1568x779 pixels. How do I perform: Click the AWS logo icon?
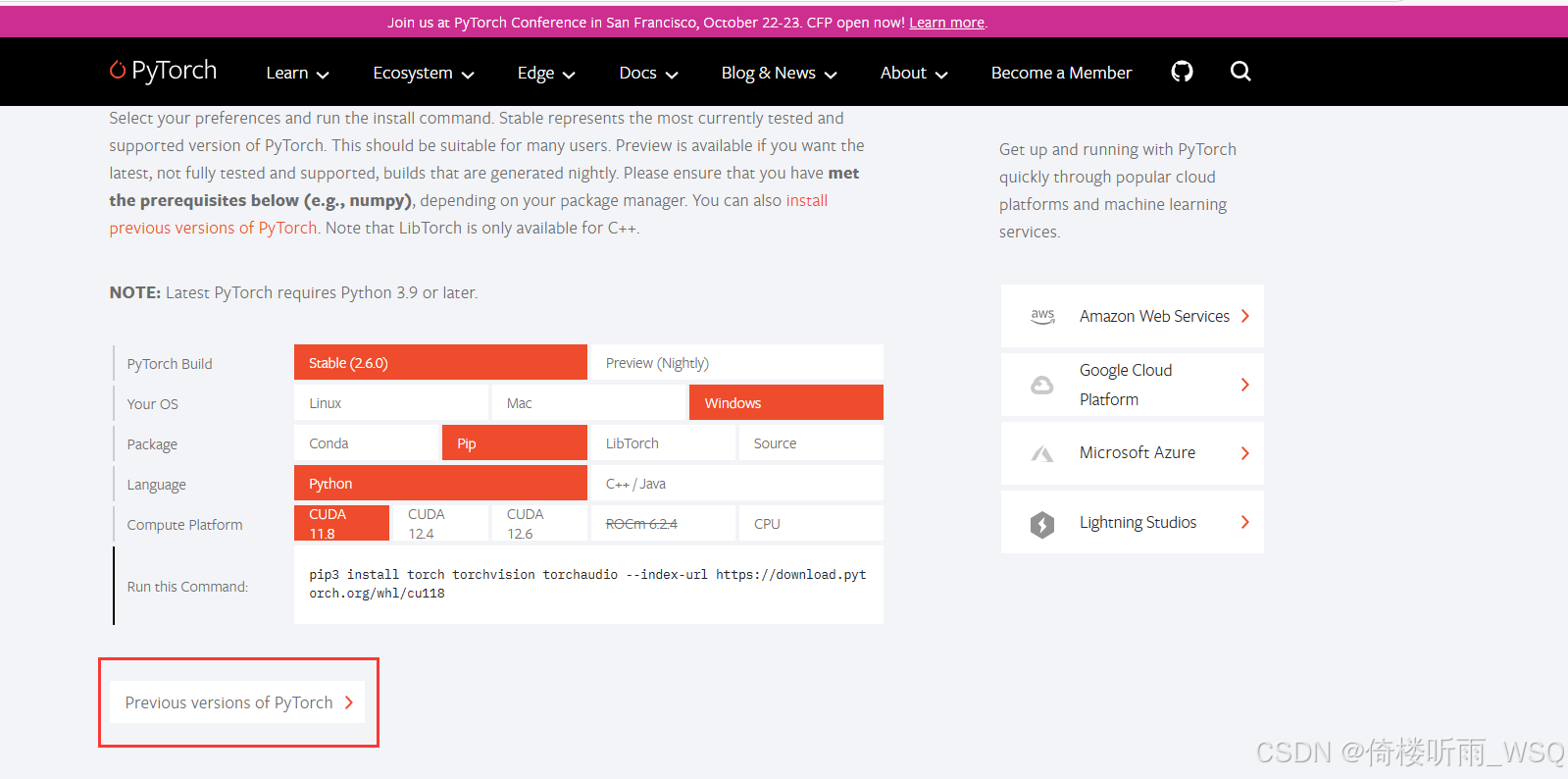point(1042,316)
